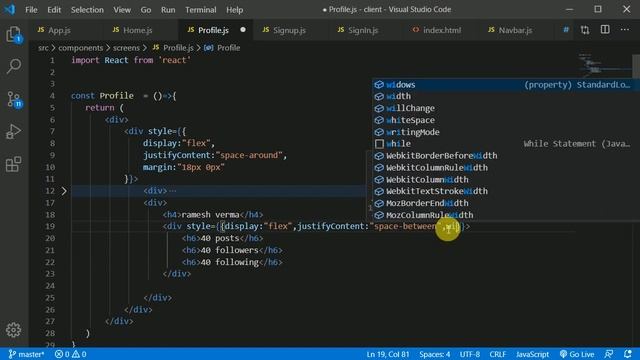Open the File menu
640x360 pixels.
tap(31, 9)
